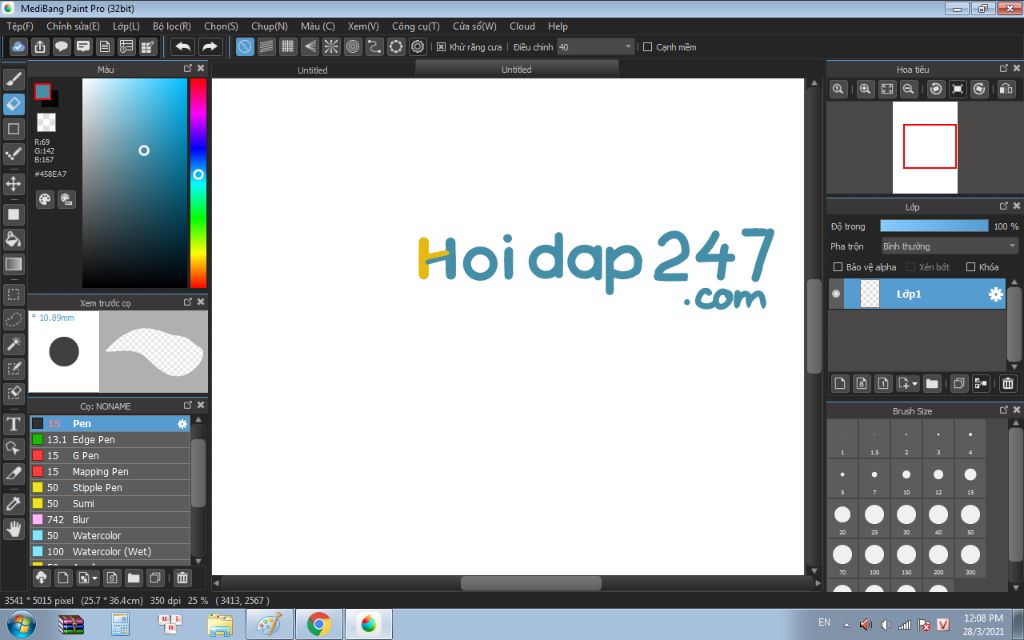Image resolution: width=1024 pixels, height=640 pixels.
Task: Add a new layer folder
Action: point(932,383)
